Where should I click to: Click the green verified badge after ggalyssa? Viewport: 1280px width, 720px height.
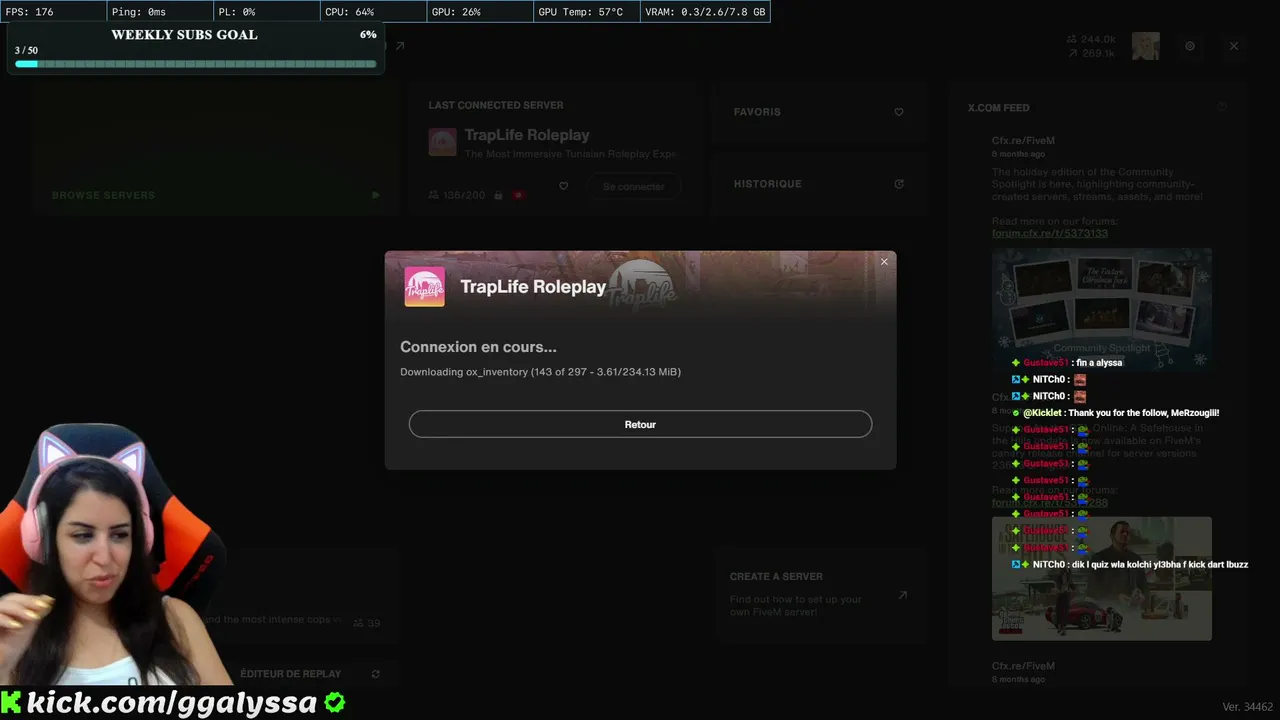(x=335, y=702)
